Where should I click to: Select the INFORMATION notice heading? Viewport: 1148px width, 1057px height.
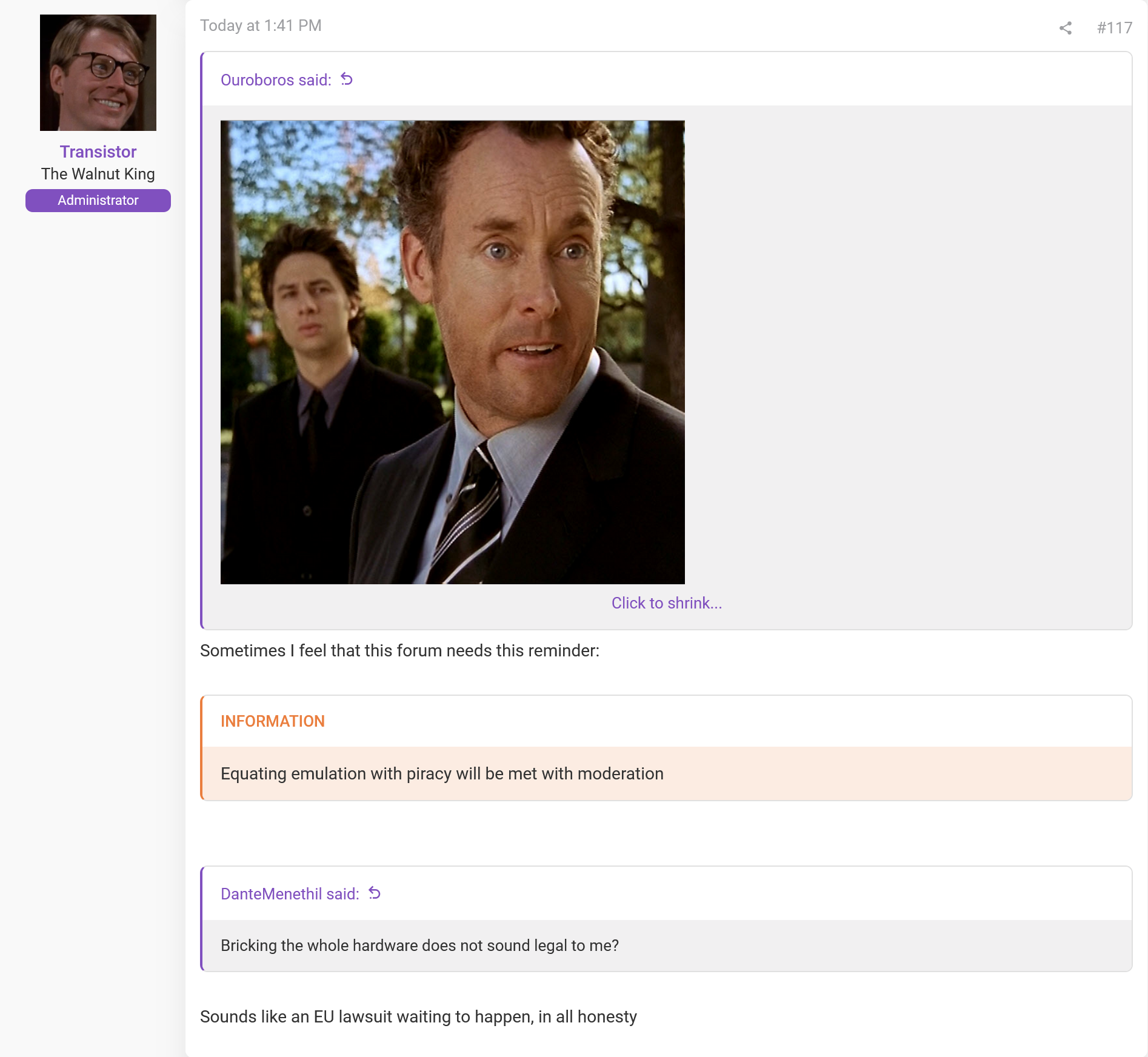(x=273, y=721)
